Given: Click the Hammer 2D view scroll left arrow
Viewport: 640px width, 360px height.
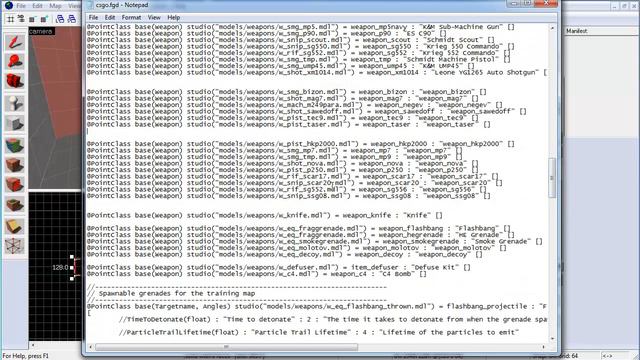Looking at the screenshot, I should tap(33, 345).
